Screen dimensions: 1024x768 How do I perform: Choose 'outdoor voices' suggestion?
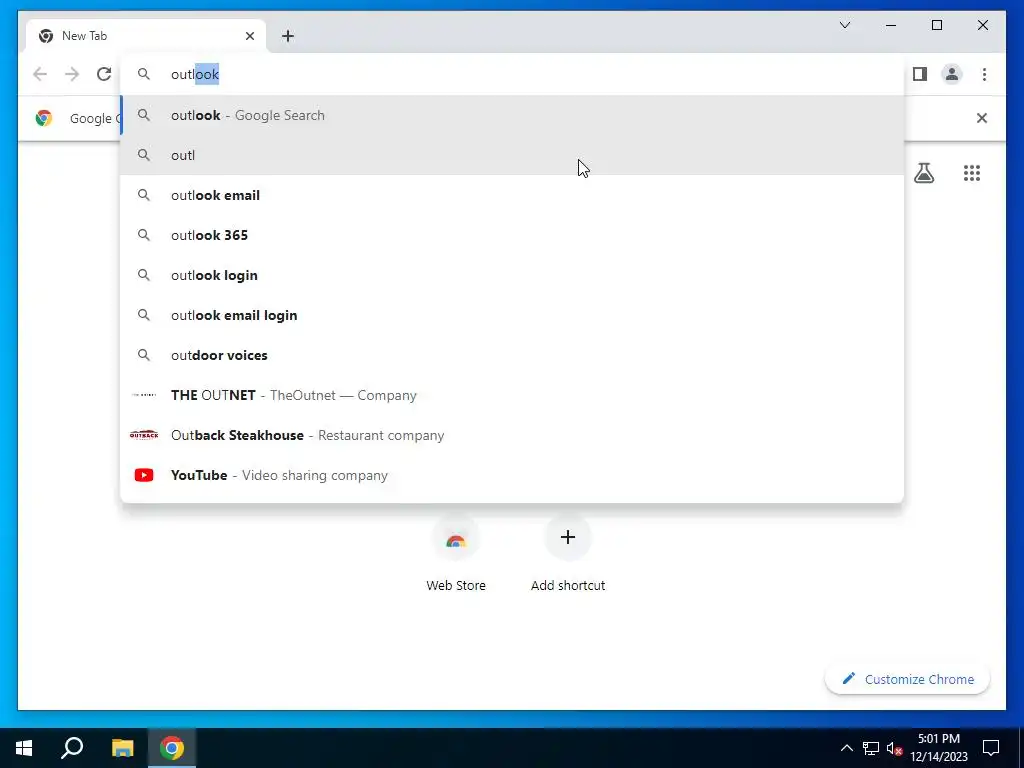[513, 355]
